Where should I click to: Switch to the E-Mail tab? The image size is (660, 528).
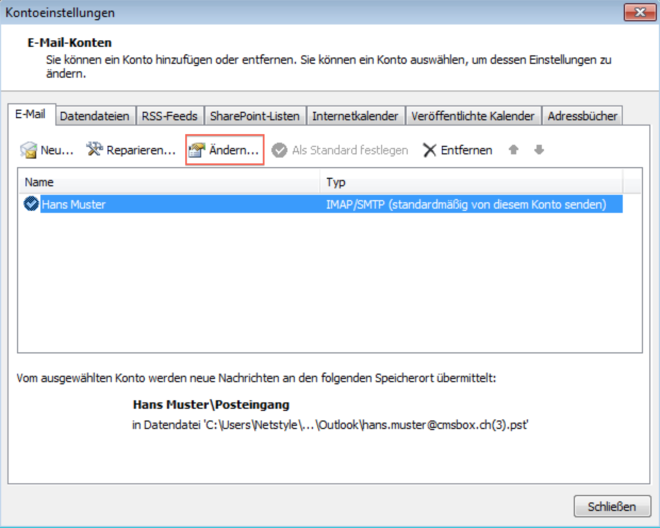tap(31, 115)
